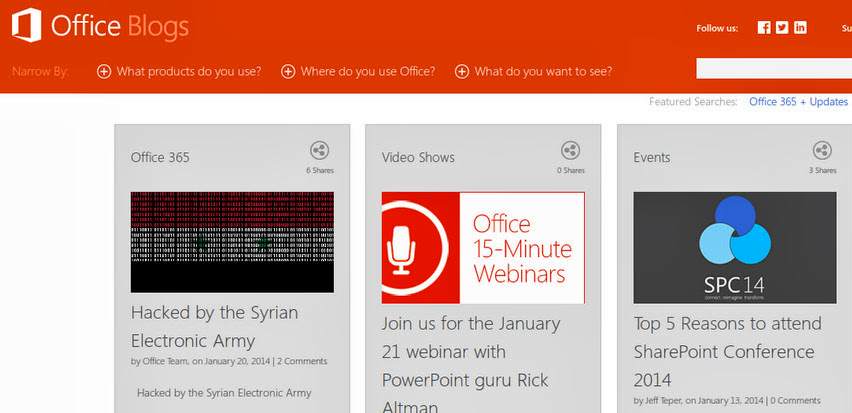Expand 'Where do you use Office?' filter
Viewport: 852px width, 413px height.
(358, 71)
